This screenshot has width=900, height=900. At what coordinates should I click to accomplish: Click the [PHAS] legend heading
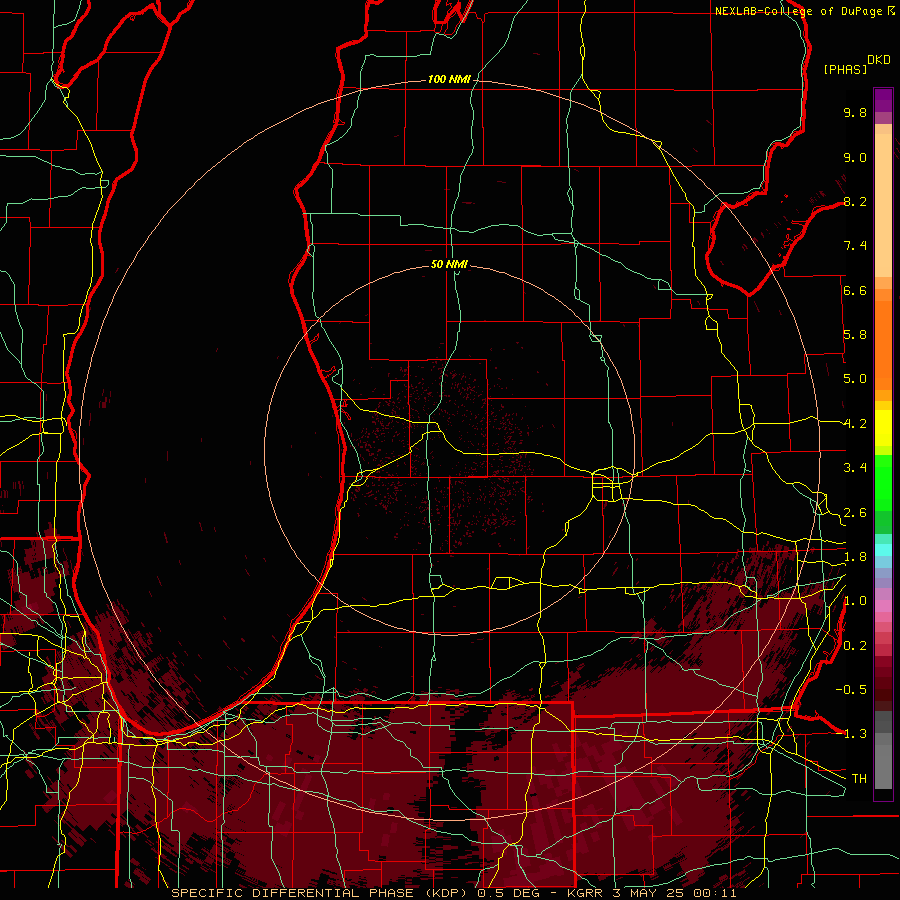[845, 69]
